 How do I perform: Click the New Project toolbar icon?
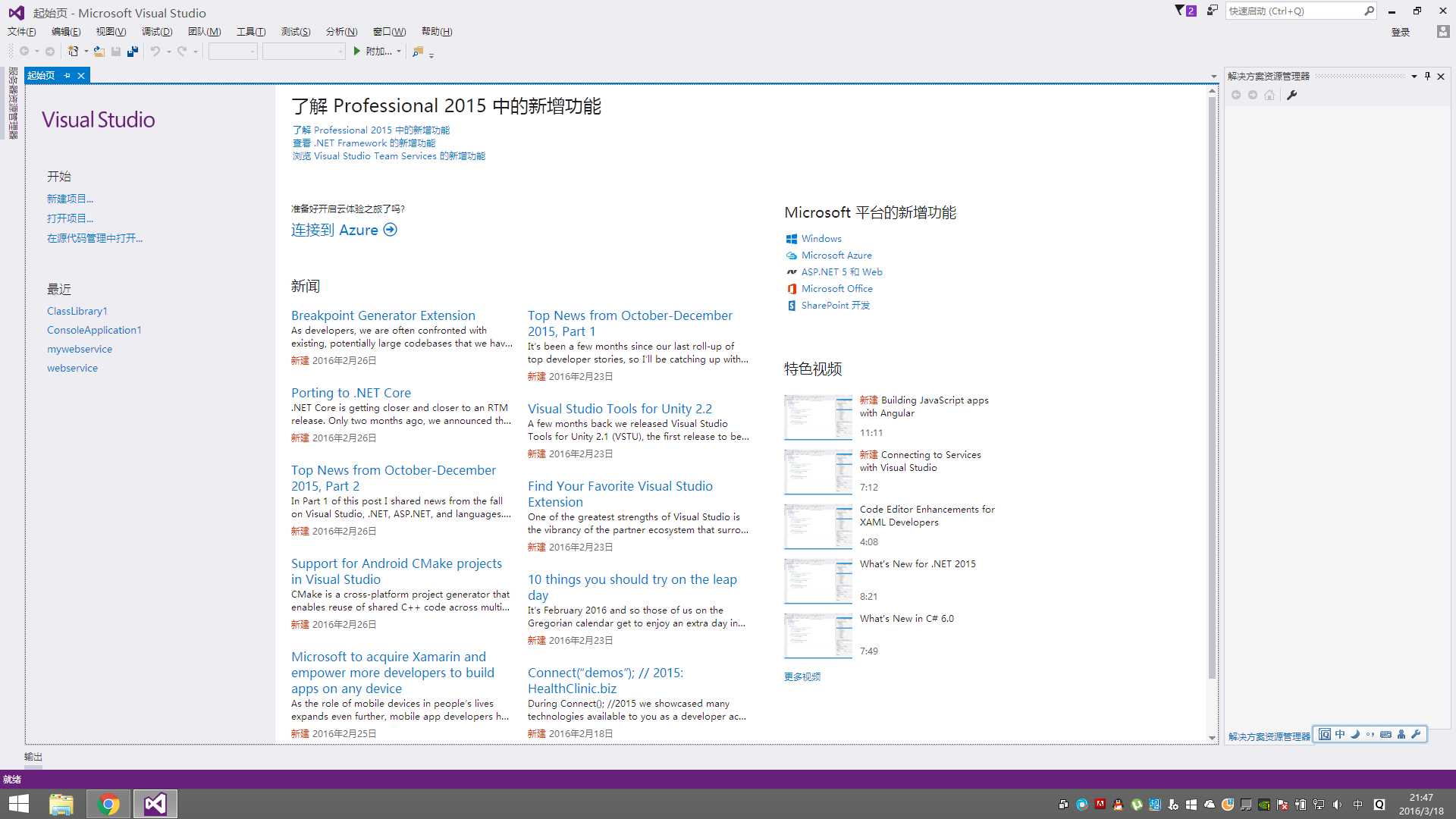[x=73, y=52]
